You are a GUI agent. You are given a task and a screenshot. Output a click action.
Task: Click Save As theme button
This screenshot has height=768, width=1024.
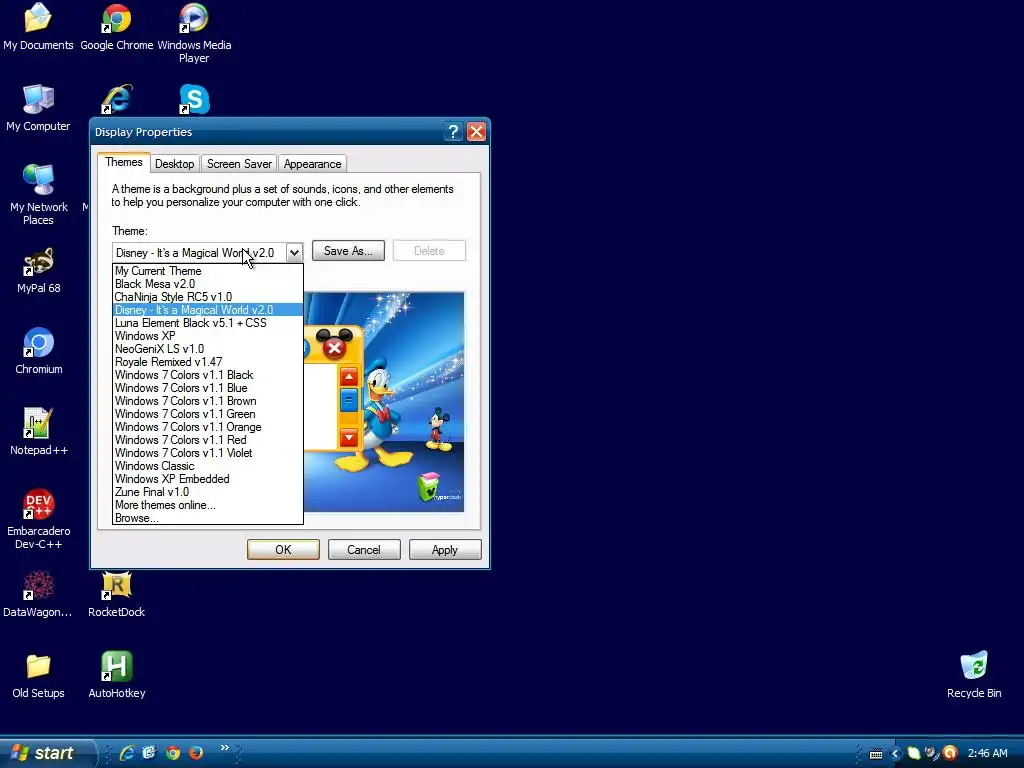point(348,251)
